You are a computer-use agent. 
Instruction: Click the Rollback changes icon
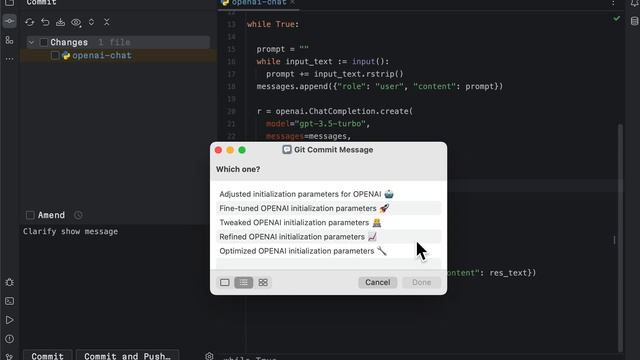(45, 22)
